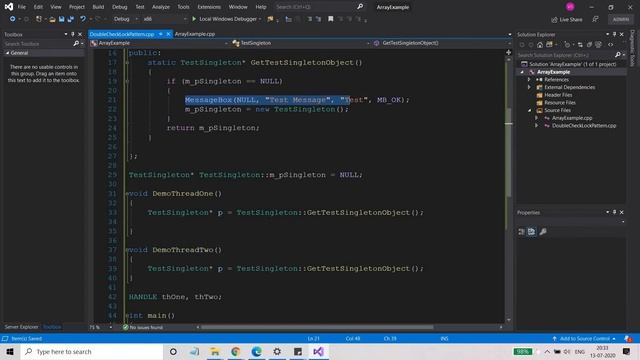The image size is (640, 360).
Task: Click the editor horizontal scrollbar thumb
Action: tap(317, 327)
